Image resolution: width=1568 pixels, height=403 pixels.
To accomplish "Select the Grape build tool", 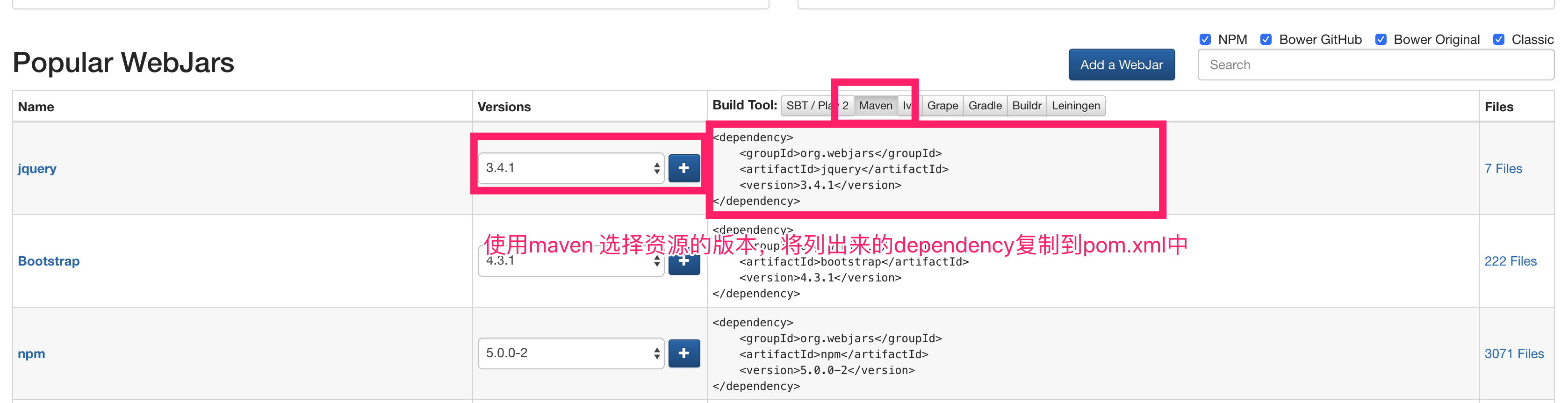I will 942,106.
